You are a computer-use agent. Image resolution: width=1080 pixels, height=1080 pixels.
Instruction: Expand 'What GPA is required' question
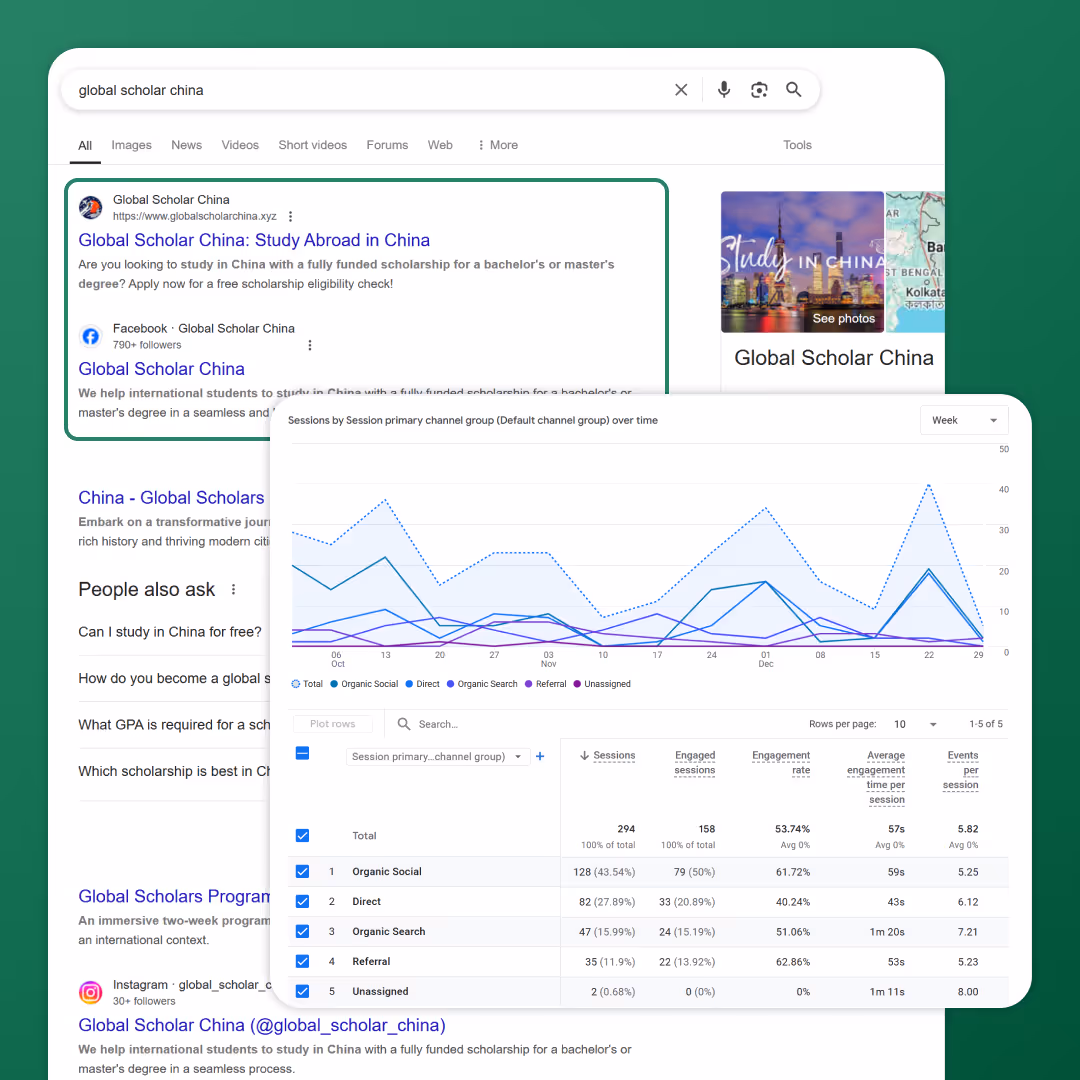pyautogui.click(x=174, y=725)
